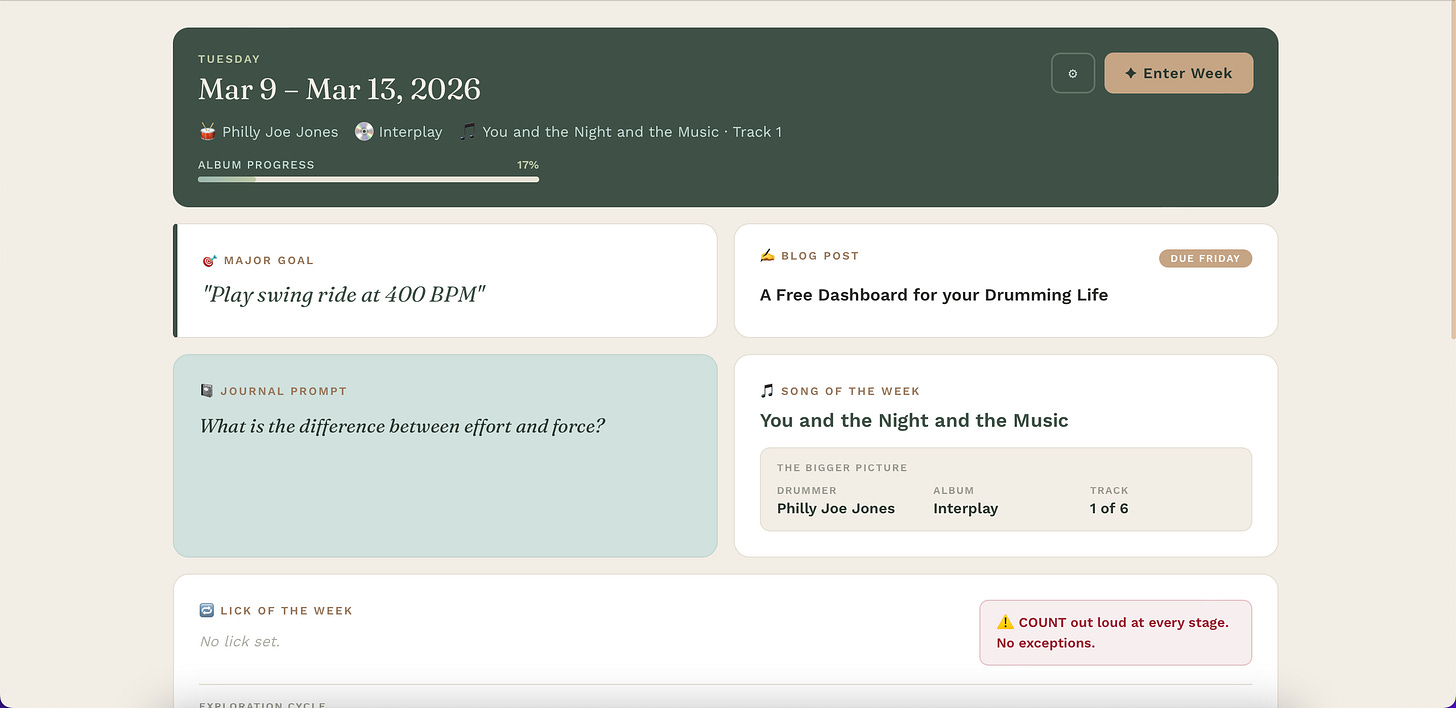The height and width of the screenshot is (708, 1456).
Task: Click the 'No lick set.' placeholder
Action: click(240, 641)
